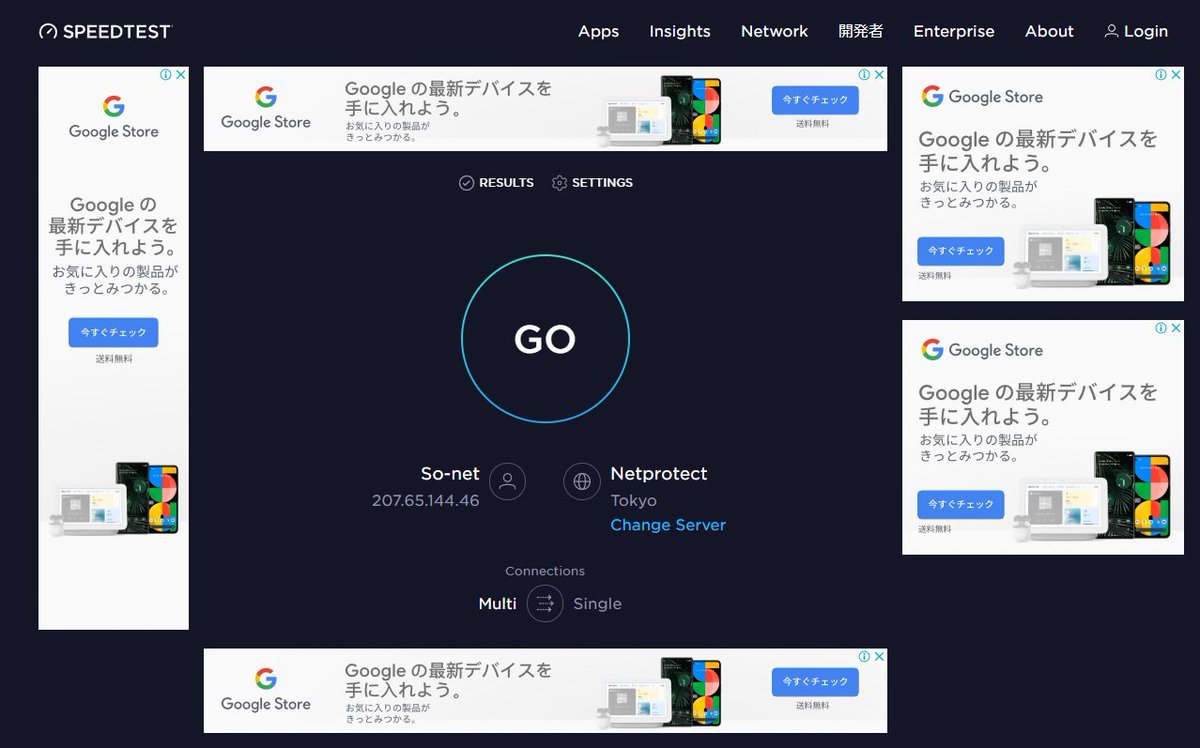Click 今すぐチェック in lower right ad

(960, 503)
